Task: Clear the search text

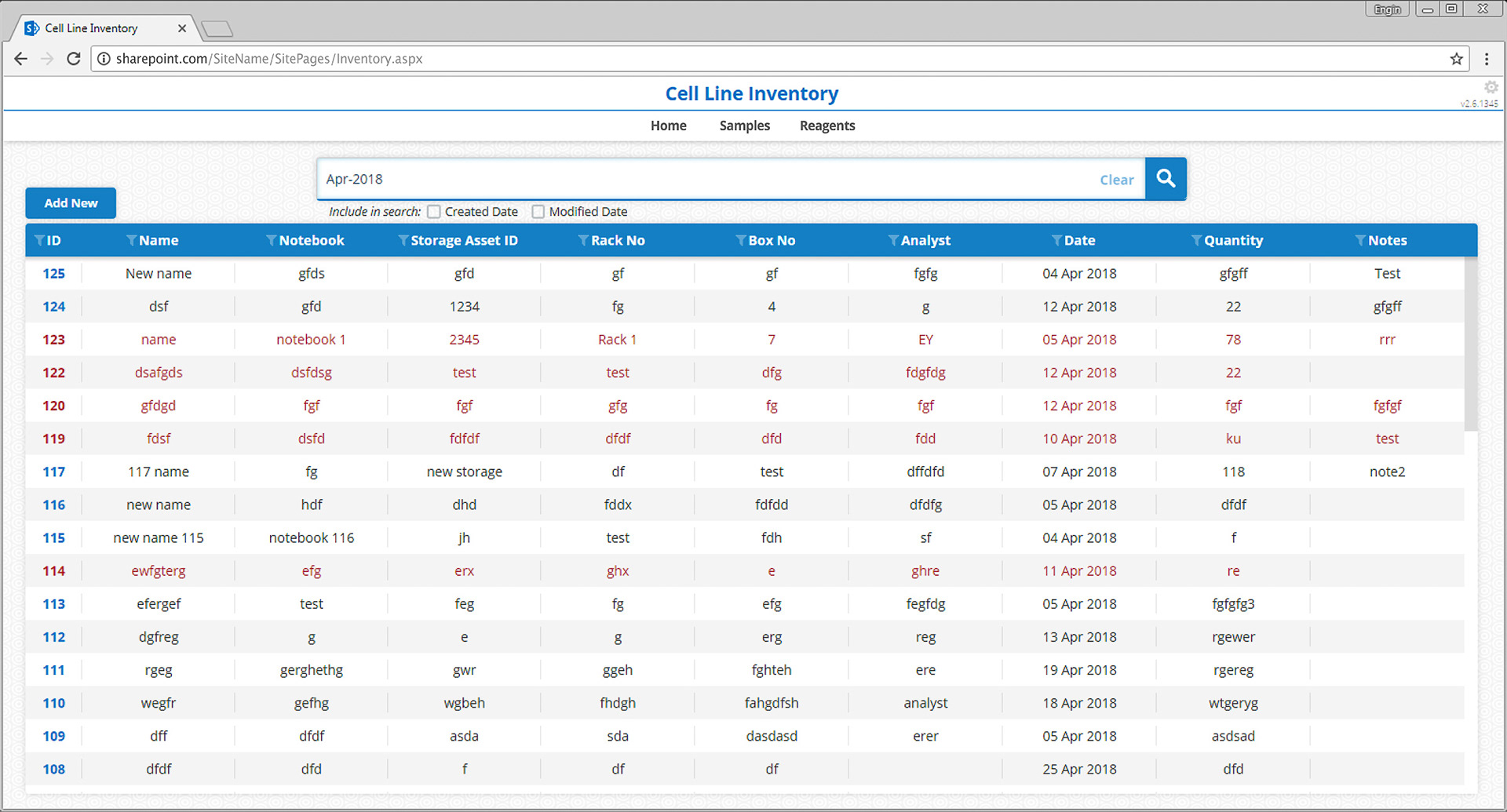Action: point(1116,180)
